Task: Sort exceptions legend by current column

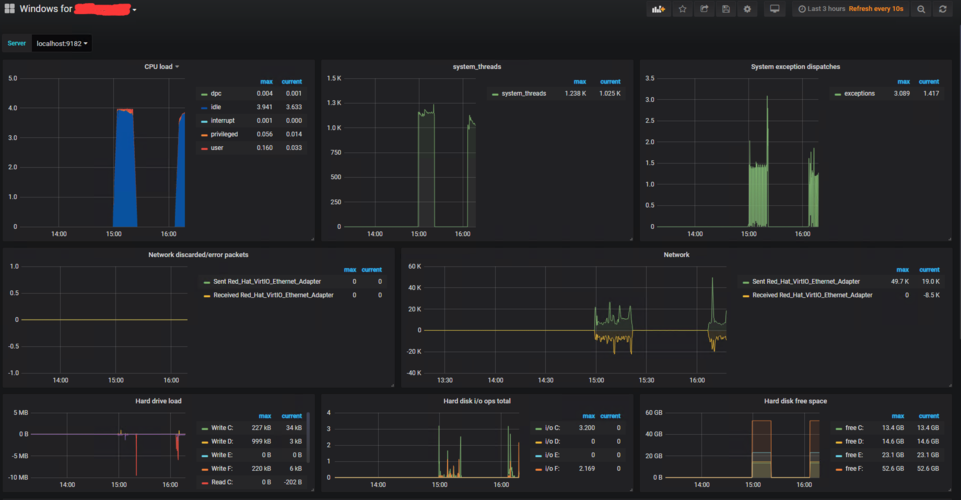Action: pyautogui.click(x=929, y=81)
